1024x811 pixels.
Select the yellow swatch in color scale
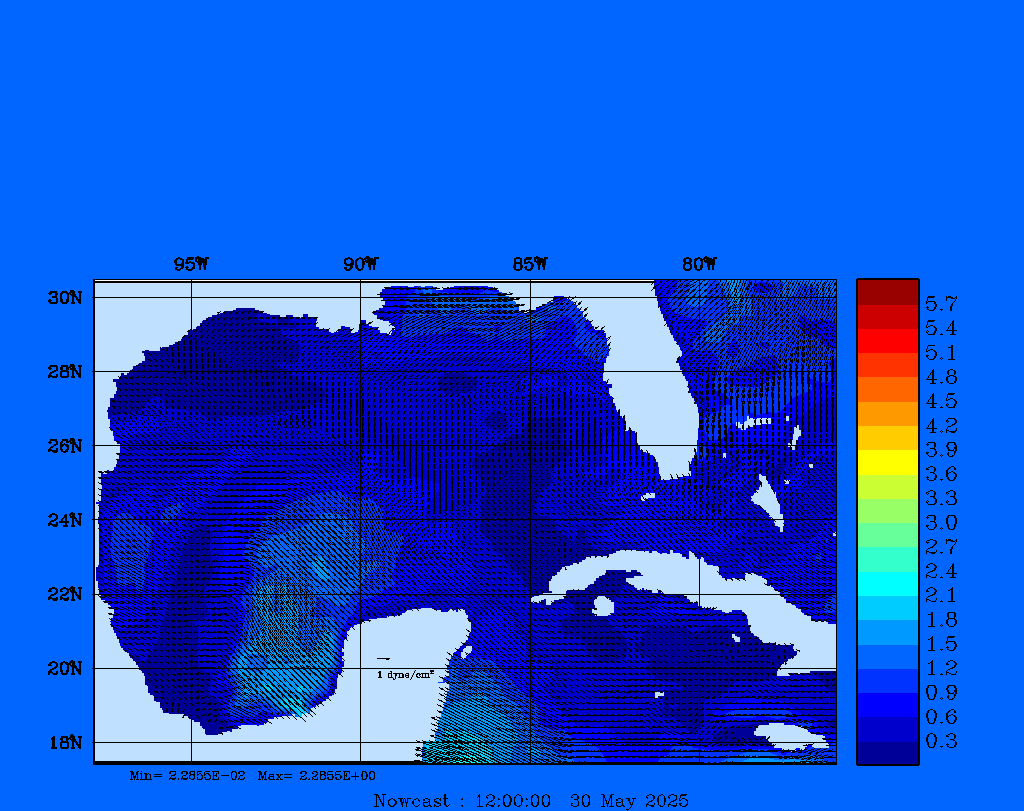(x=887, y=462)
